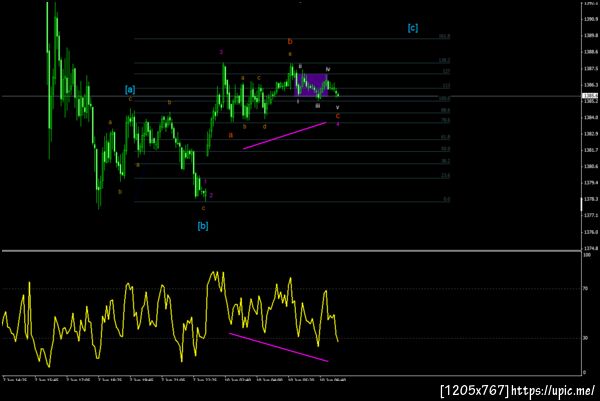Select the white v wave label

pyautogui.click(x=338, y=108)
